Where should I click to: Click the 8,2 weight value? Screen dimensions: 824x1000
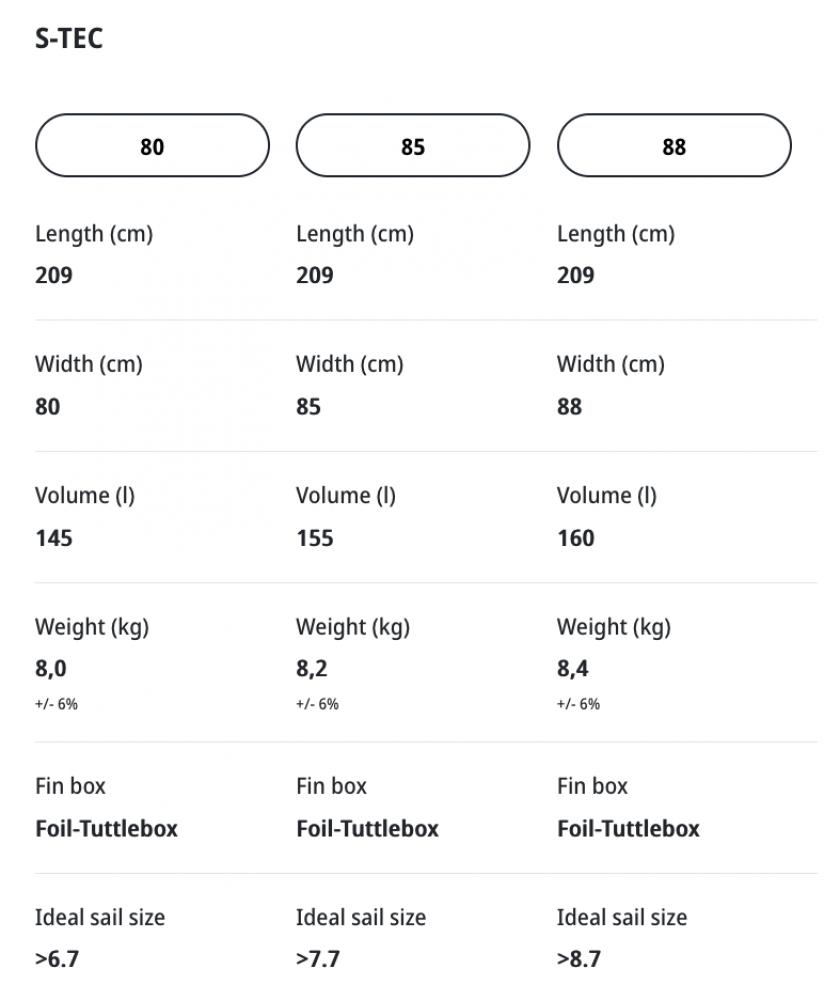[312, 668]
